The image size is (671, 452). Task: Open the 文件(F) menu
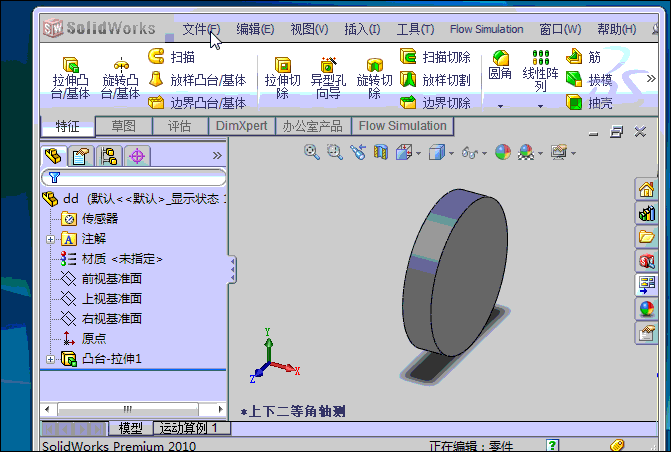point(201,29)
